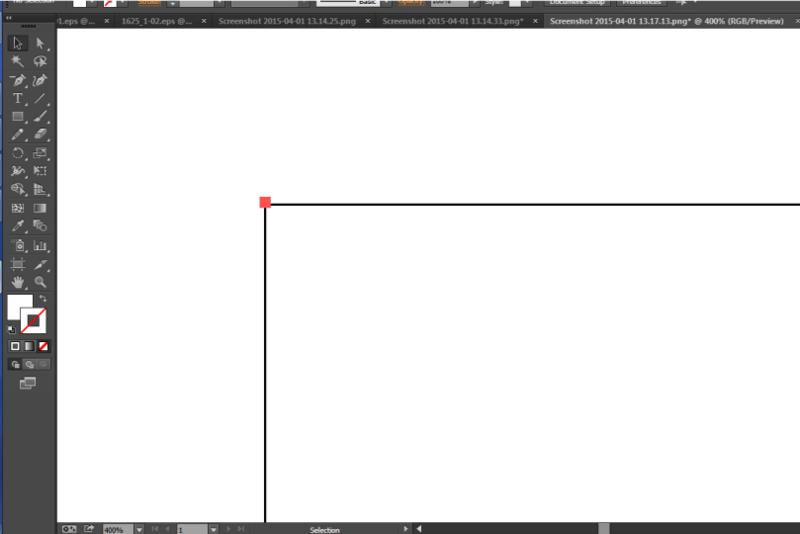Switch to the 1625_1-02.eps tab

point(157,21)
